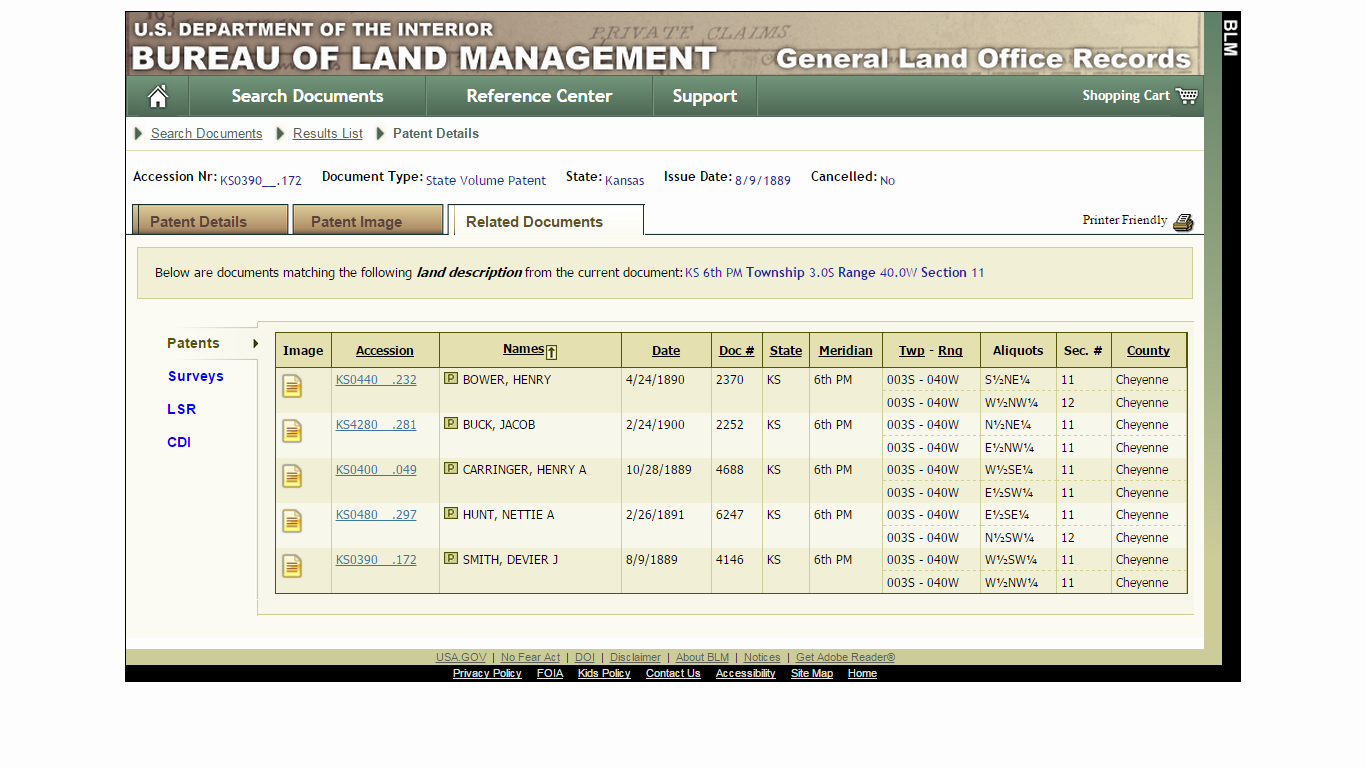
Task: Click the arrow beside Patents in sidebar
Action: pos(255,342)
